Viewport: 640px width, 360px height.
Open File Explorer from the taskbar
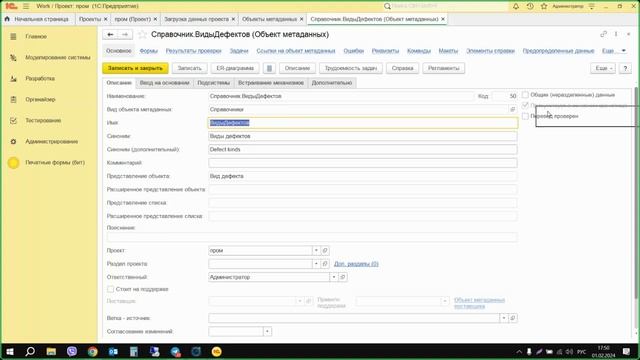click(51, 351)
